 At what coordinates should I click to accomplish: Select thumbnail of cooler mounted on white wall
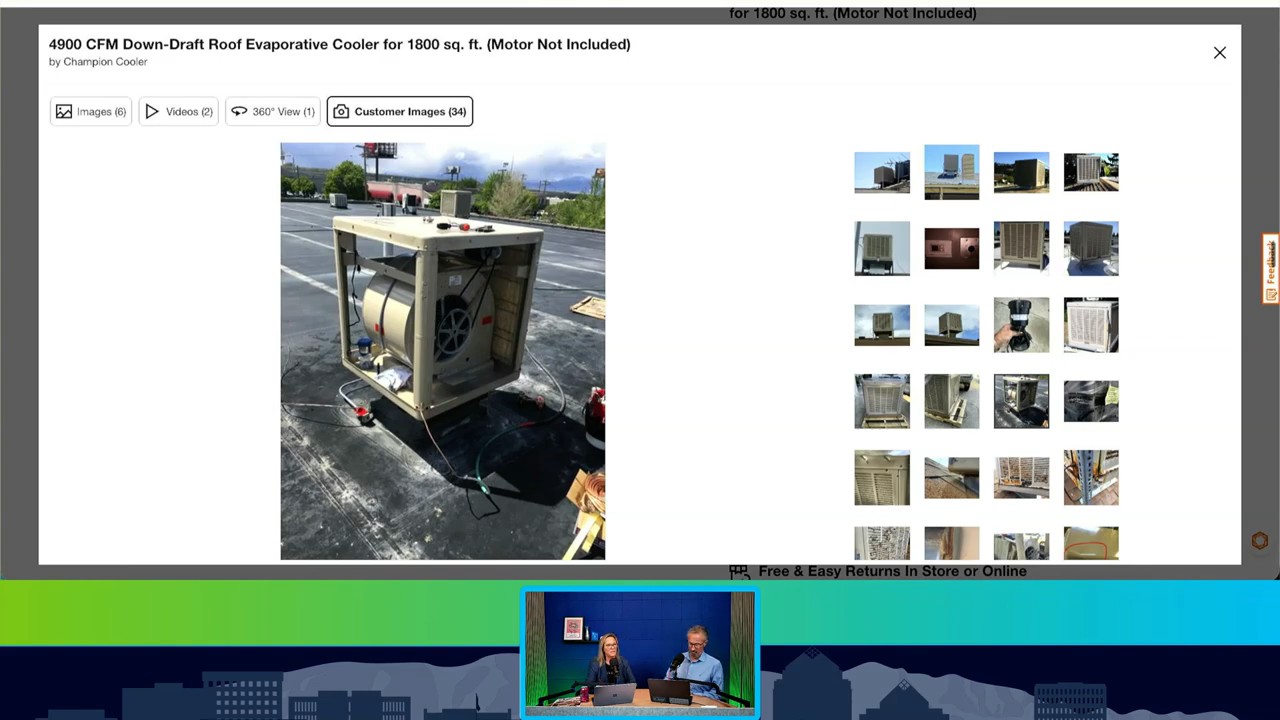882,248
